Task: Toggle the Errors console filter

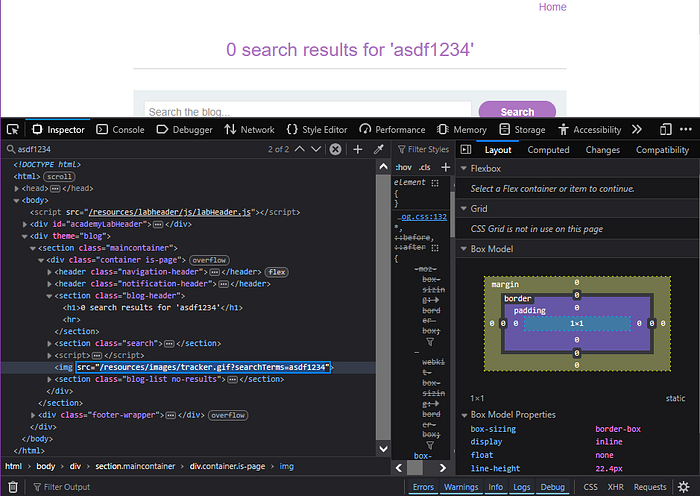Action: (423, 487)
